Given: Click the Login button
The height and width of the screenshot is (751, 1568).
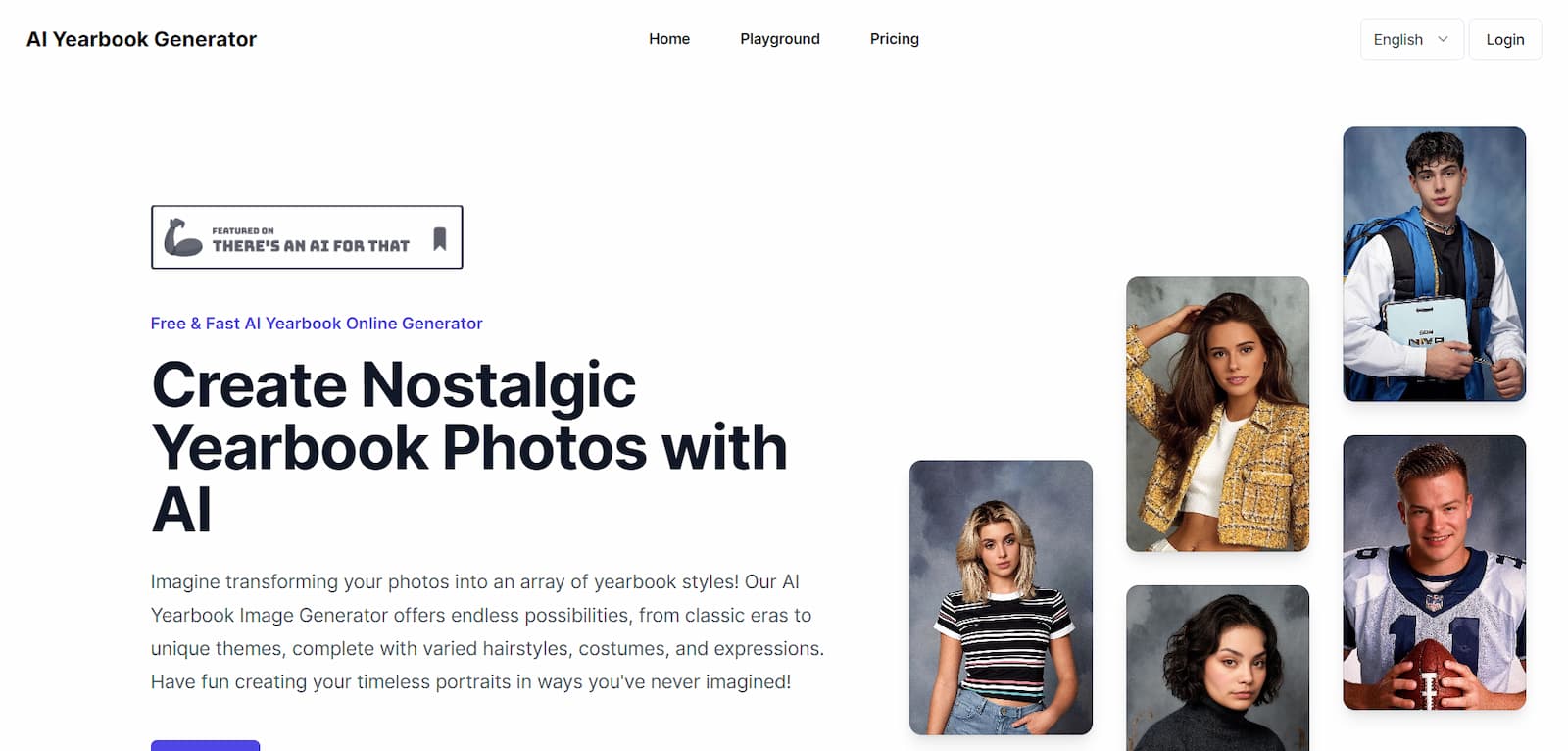Looking at the screenshot, I should 1505,39.
